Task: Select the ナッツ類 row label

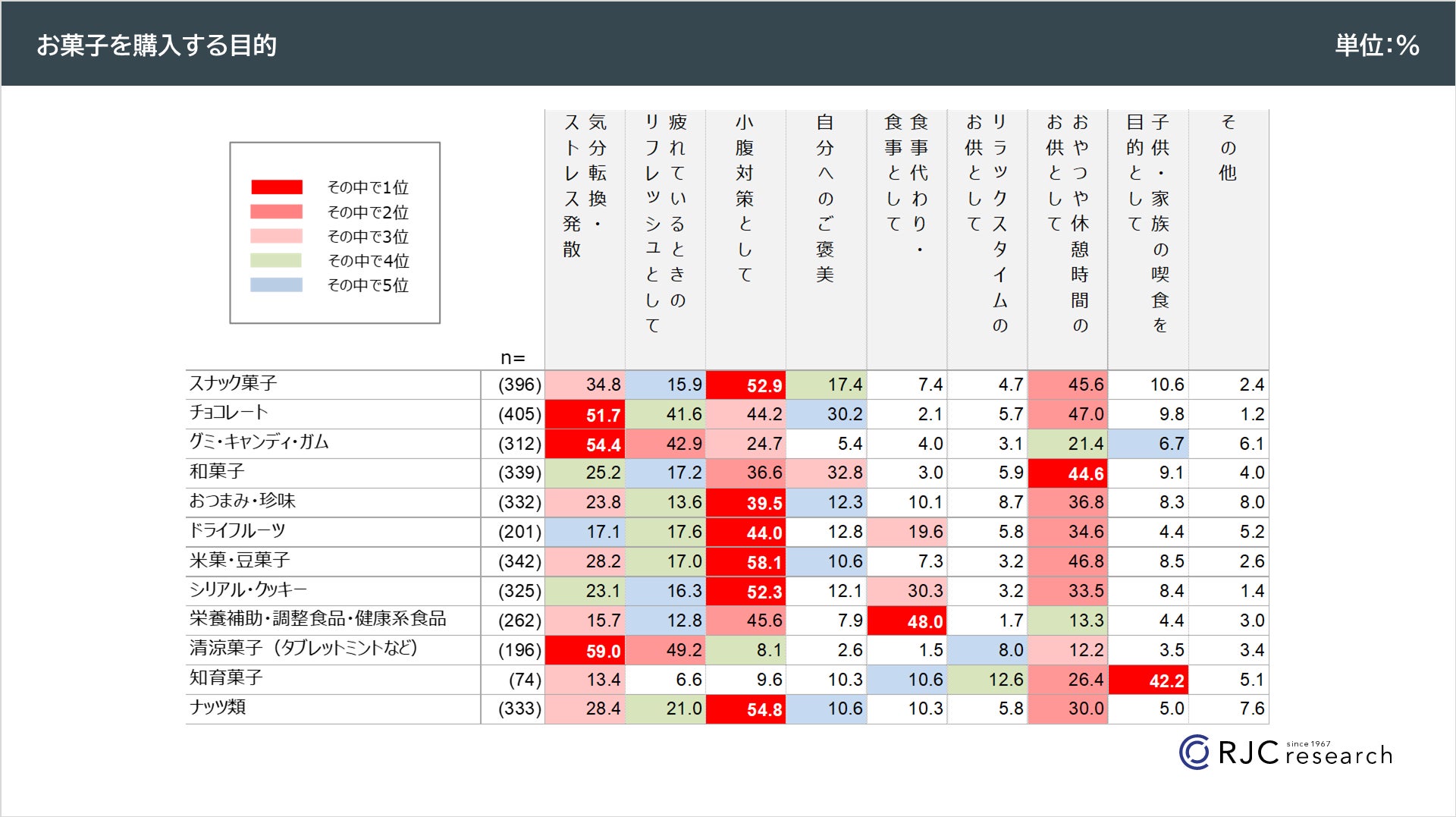Action: 218,708
